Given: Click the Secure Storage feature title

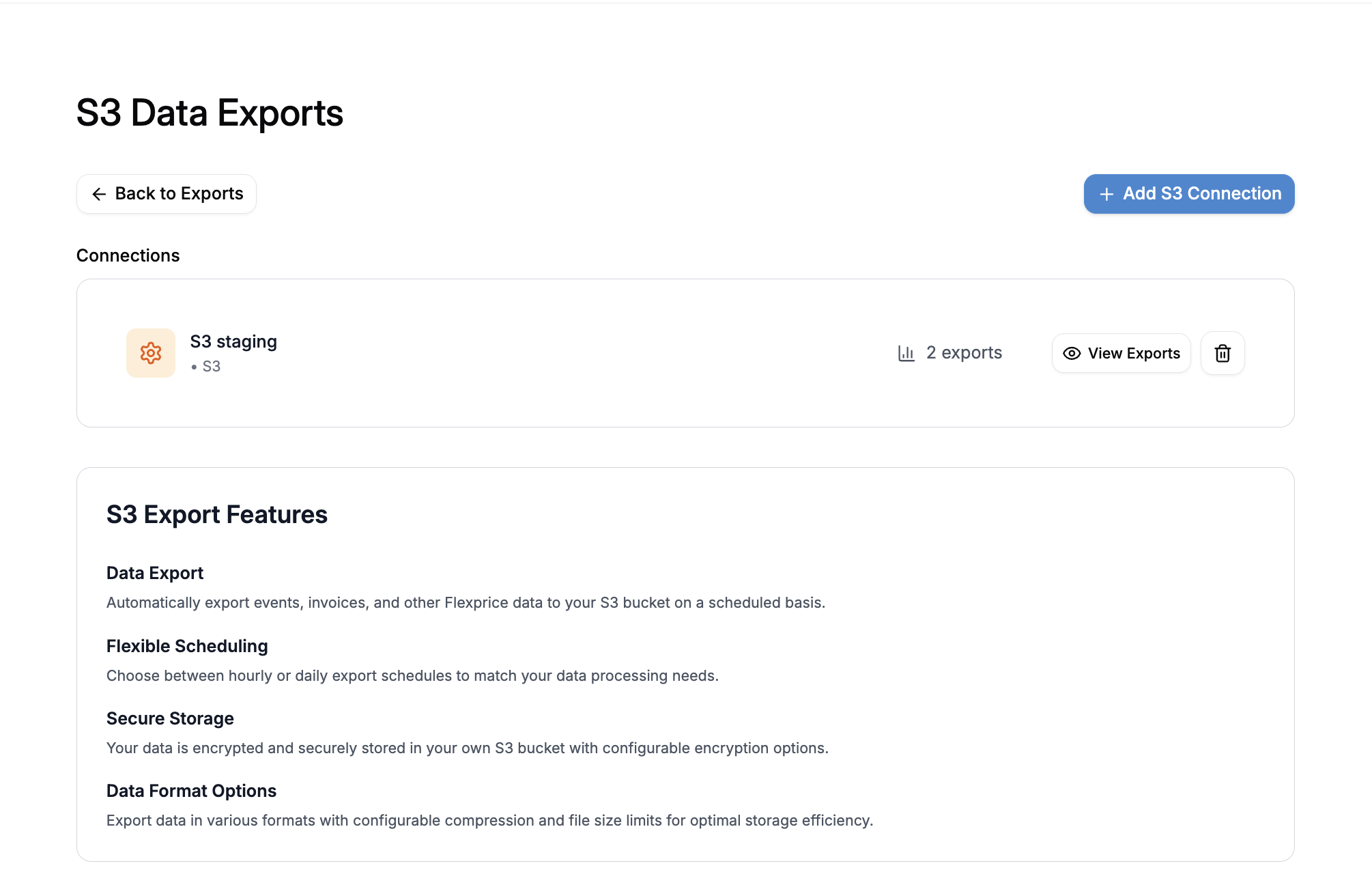Looking at the screenshot, I should point(170,718).
